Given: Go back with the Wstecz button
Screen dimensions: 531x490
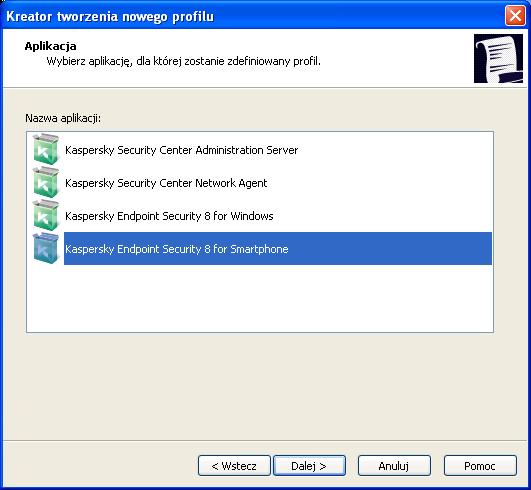Looking at the screenshot, I should pyautogui.click(x=234, y=466).
